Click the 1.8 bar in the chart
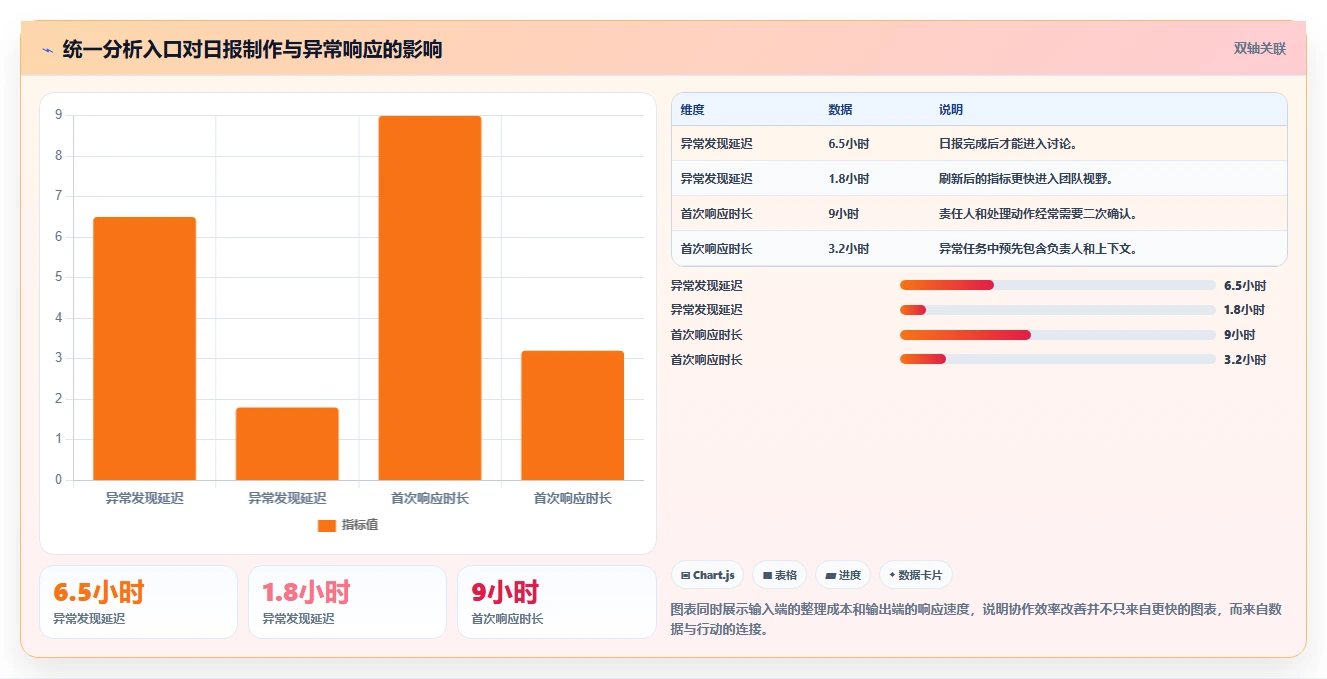The height and width of the screenshot is (679, 1327). tap(287, 443)
